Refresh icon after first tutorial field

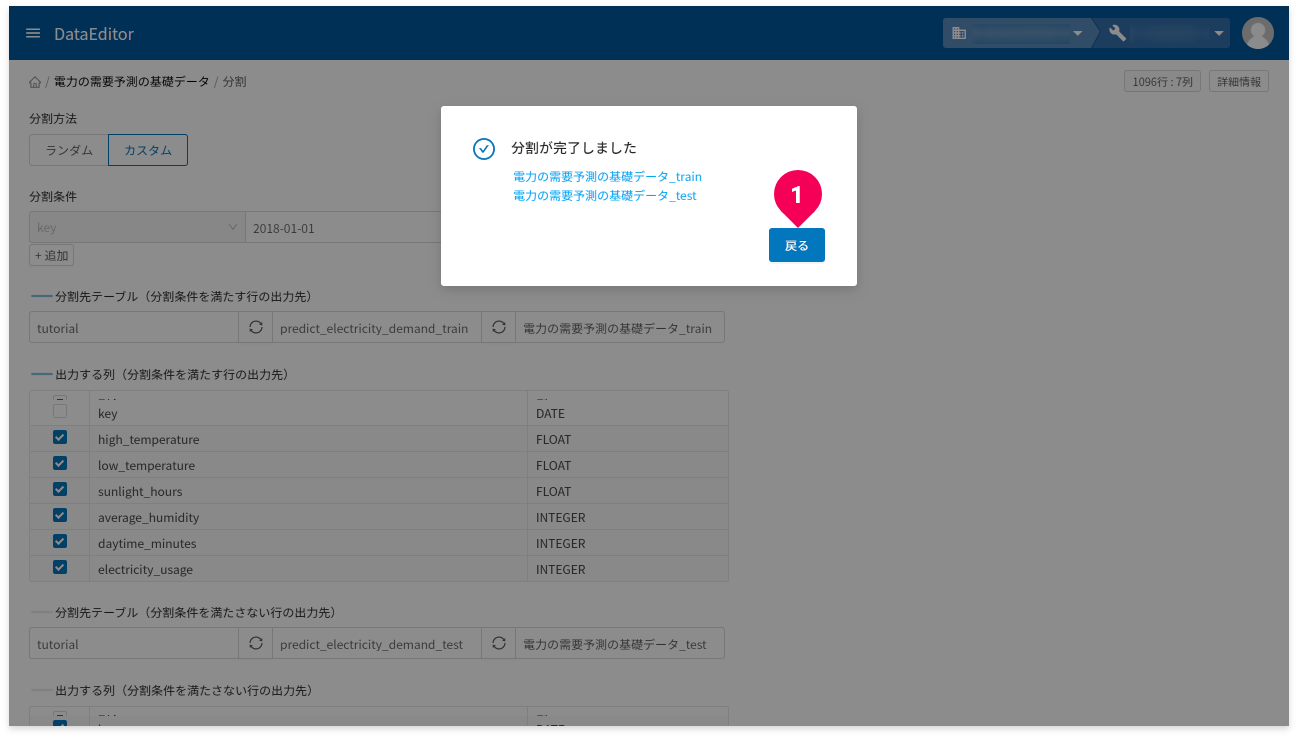(x=256, y=328)
